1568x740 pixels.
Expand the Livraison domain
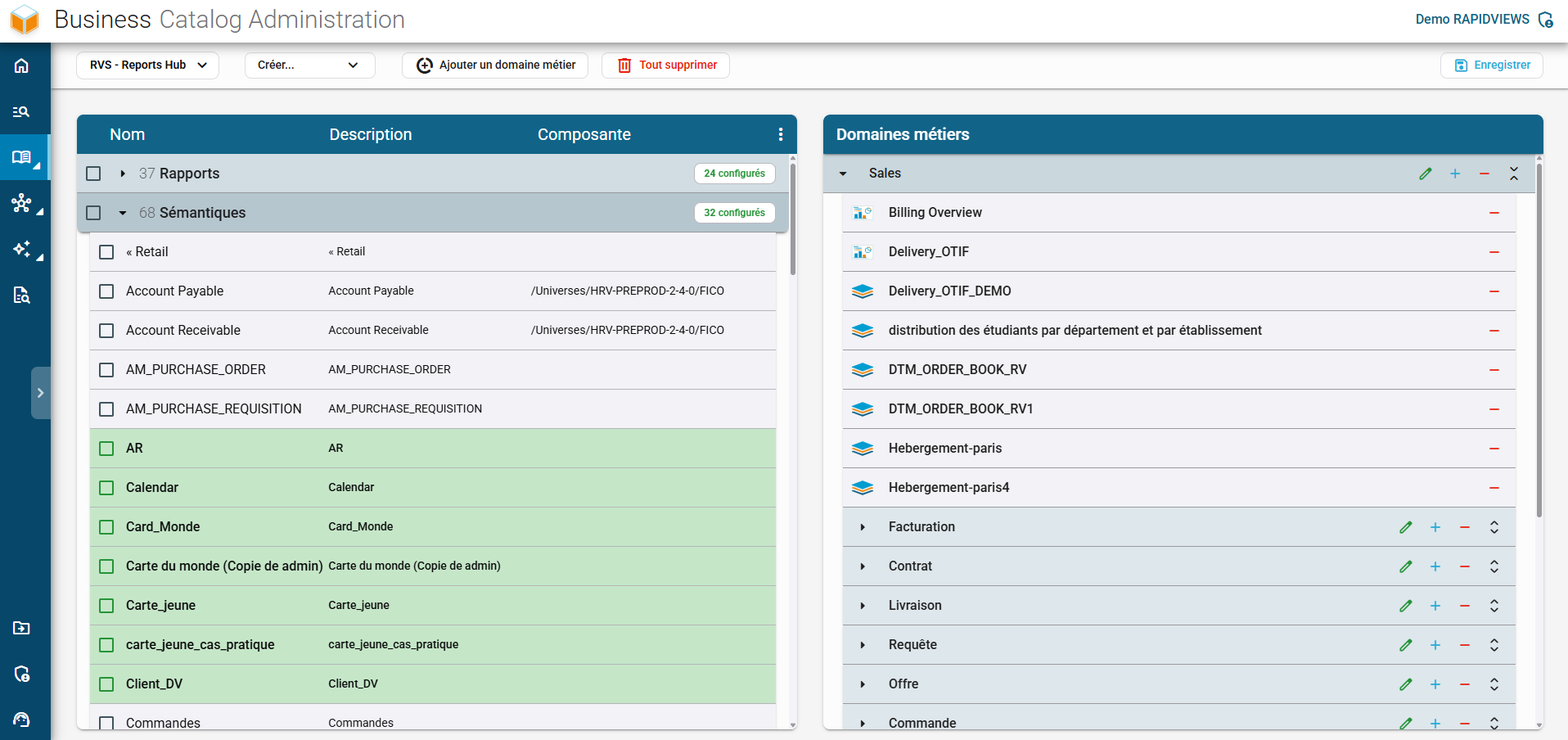tap(863, 606)
